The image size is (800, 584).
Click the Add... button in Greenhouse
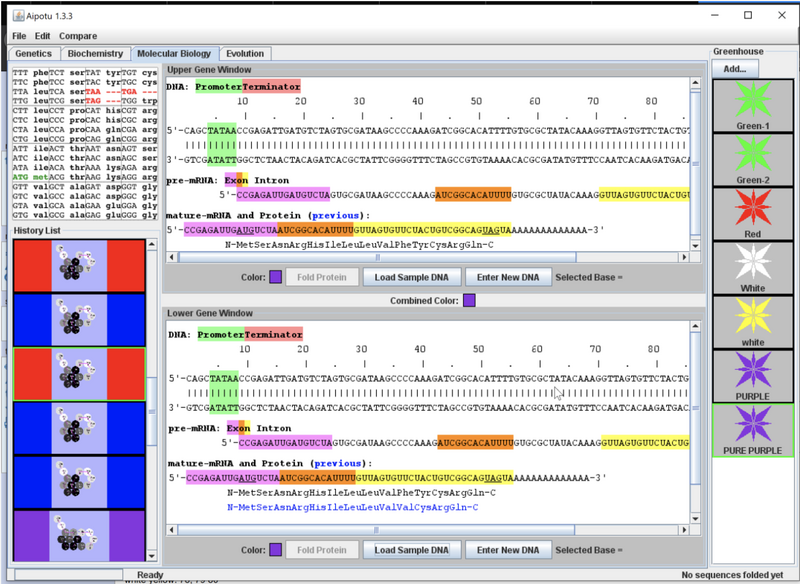point(734,69)
